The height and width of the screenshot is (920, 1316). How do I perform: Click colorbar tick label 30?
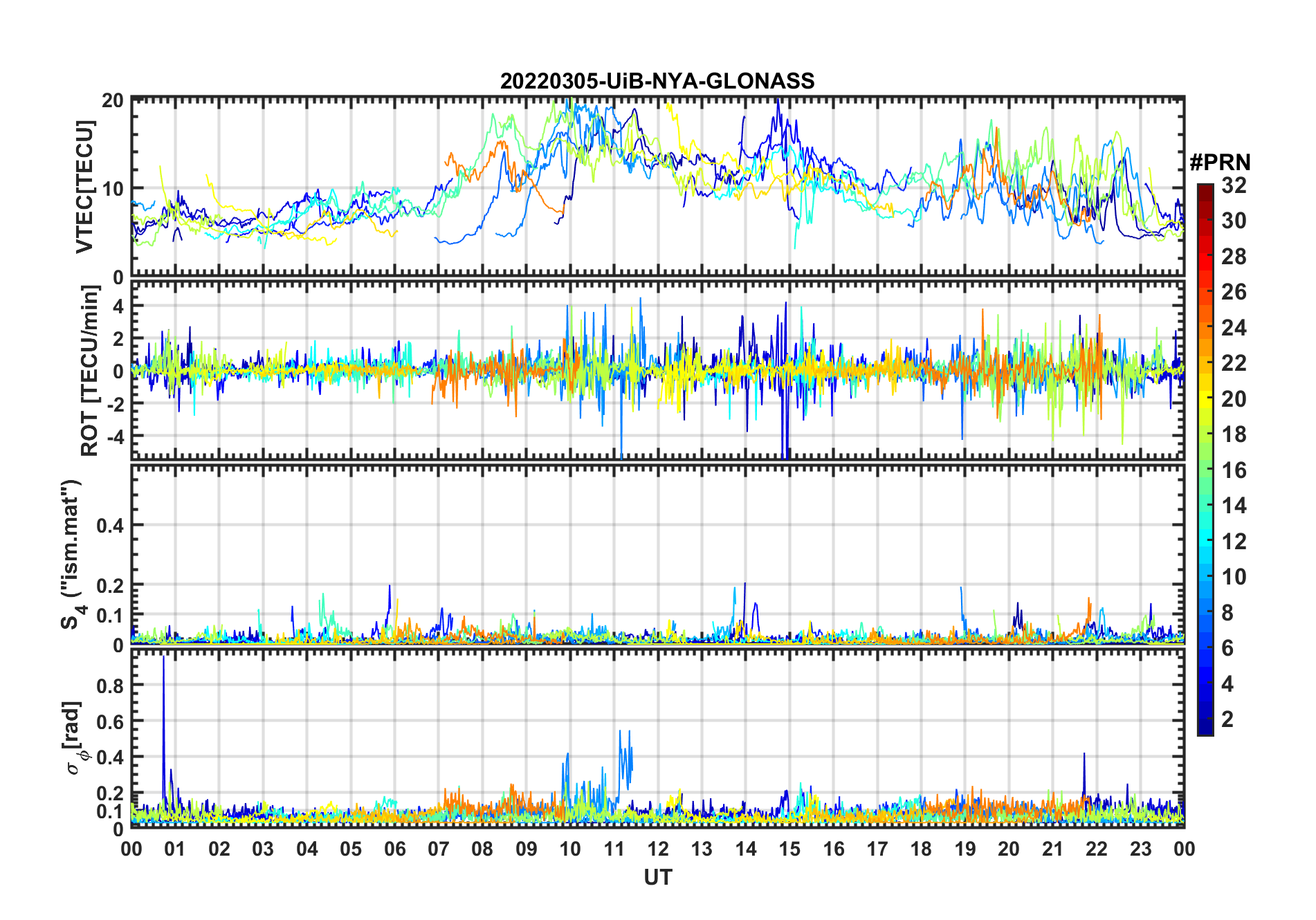(x=1234, y=221)
